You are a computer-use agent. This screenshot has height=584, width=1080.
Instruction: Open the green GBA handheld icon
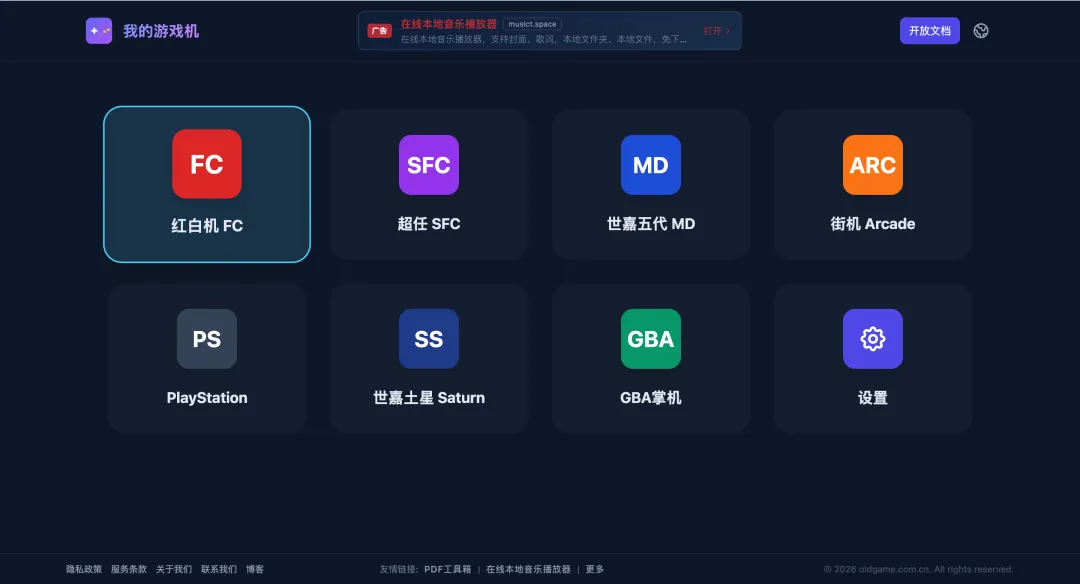click(x=651, y=339)
